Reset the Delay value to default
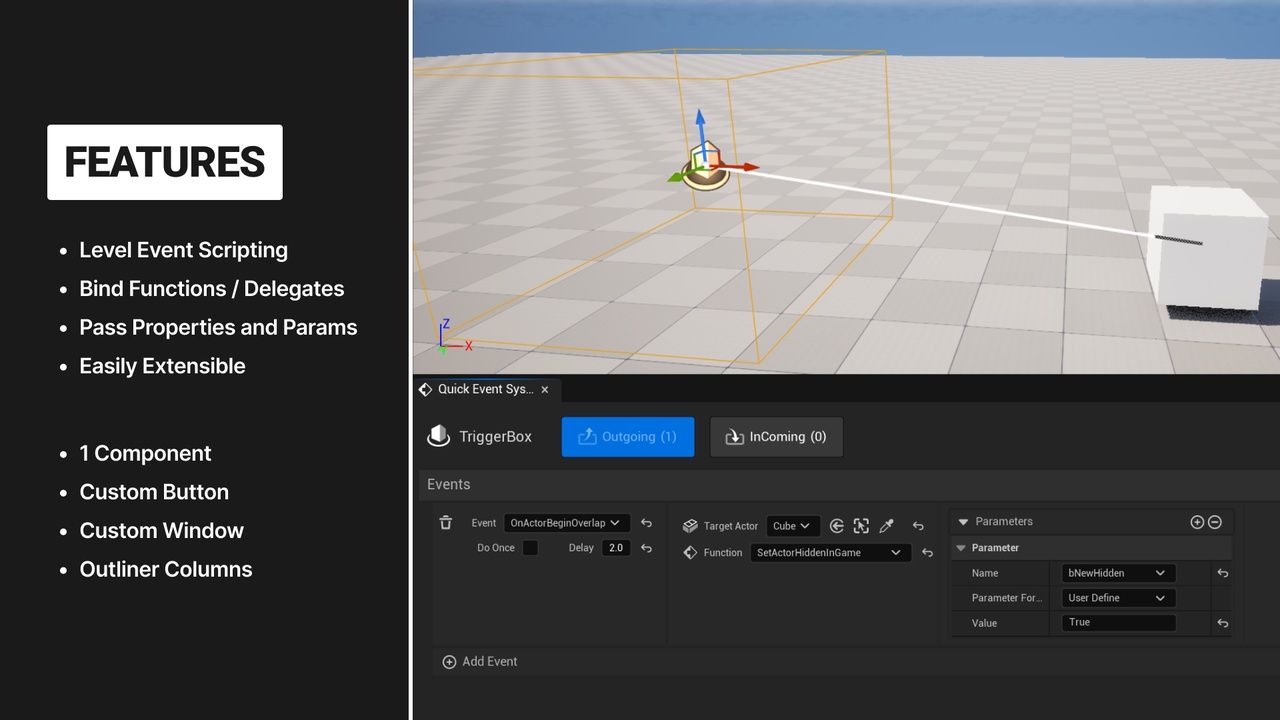Viewport: 1280px width, 720px height. (646, 548)
